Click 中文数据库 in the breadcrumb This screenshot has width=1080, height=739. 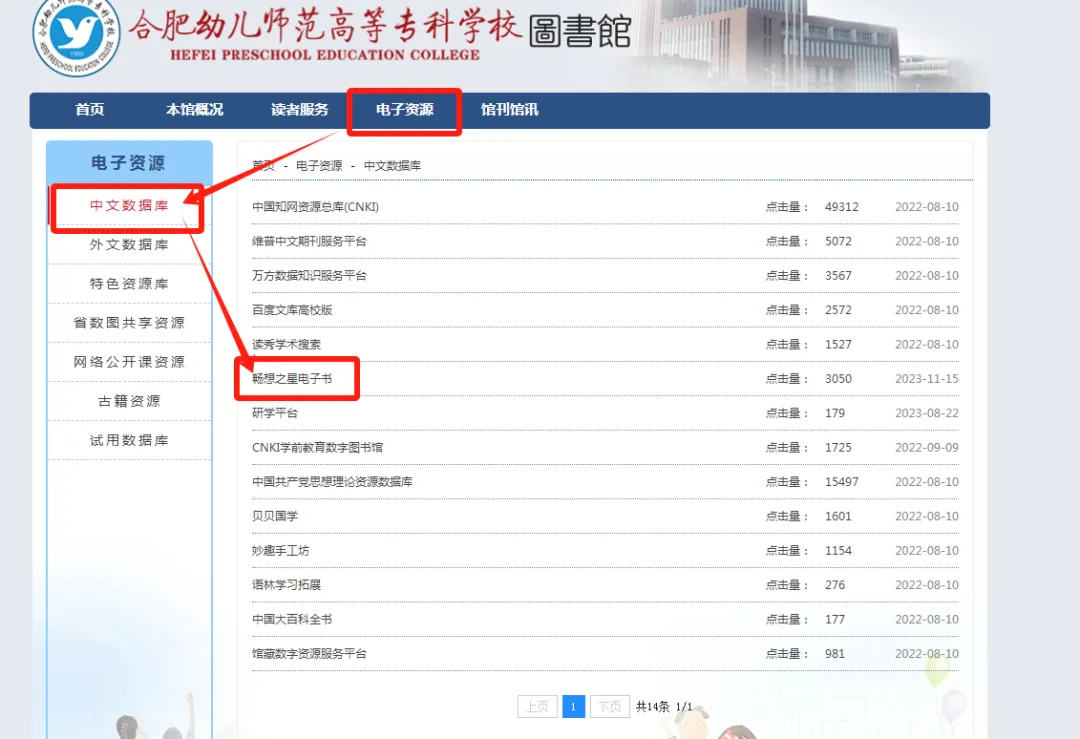(x=392, y=165)
